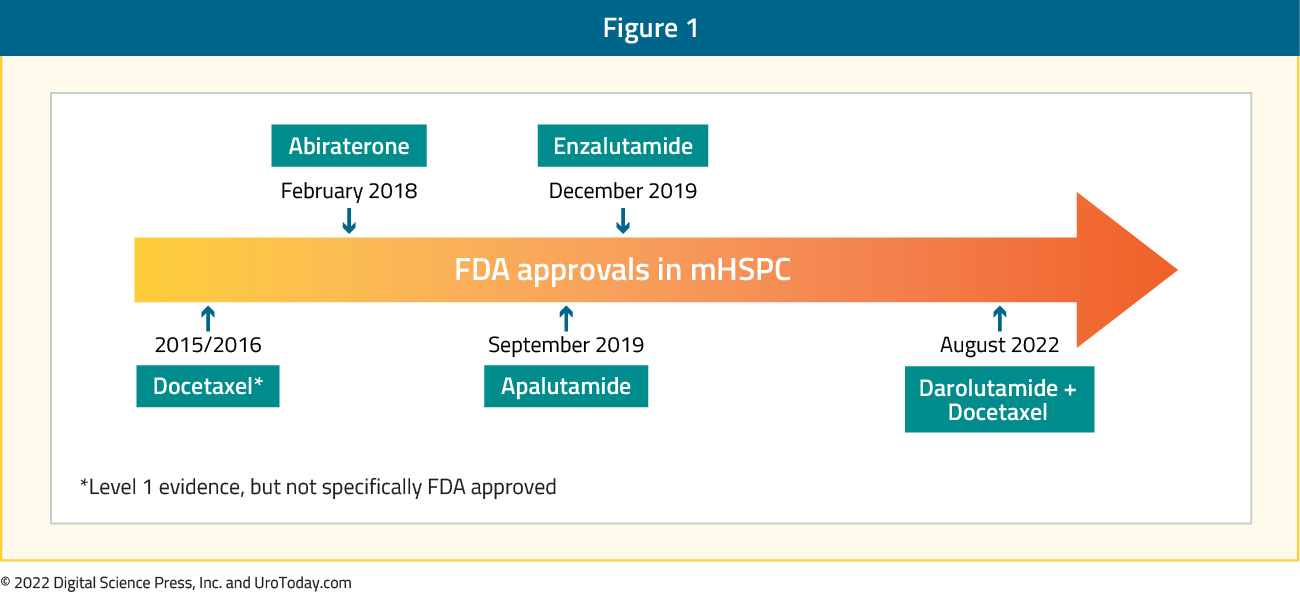Click the Abiraterone label box

[x=349, y=146]
